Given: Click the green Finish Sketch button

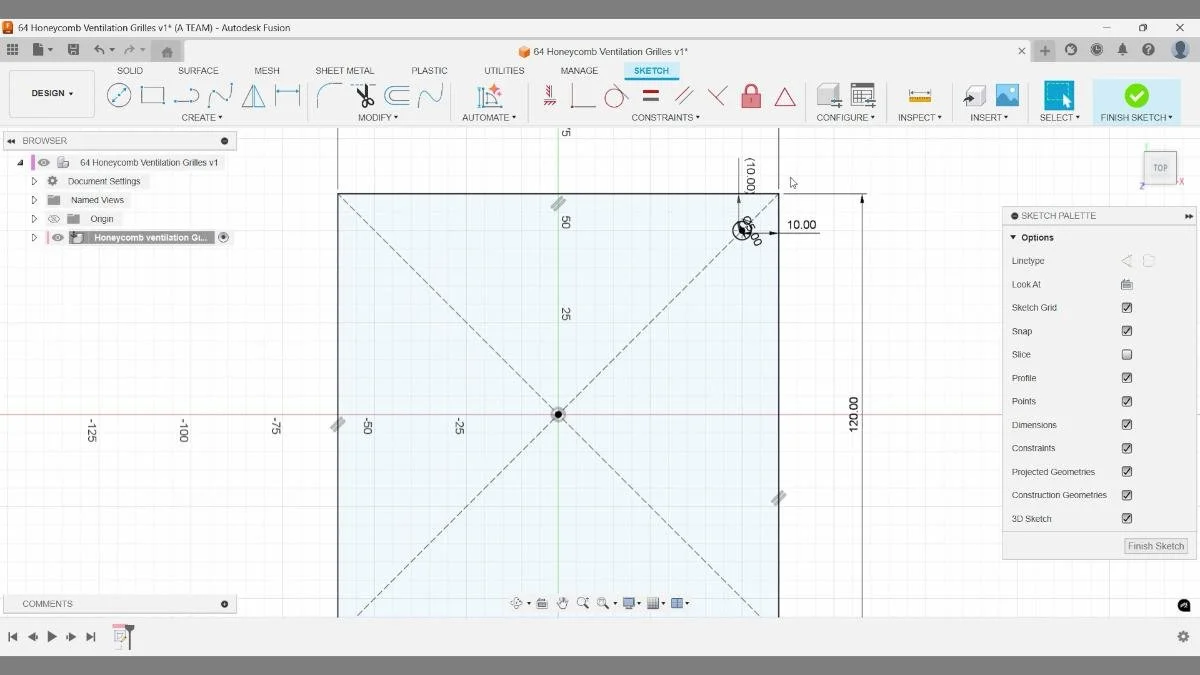Looking at the screenshot, I should pos(1136,97).
